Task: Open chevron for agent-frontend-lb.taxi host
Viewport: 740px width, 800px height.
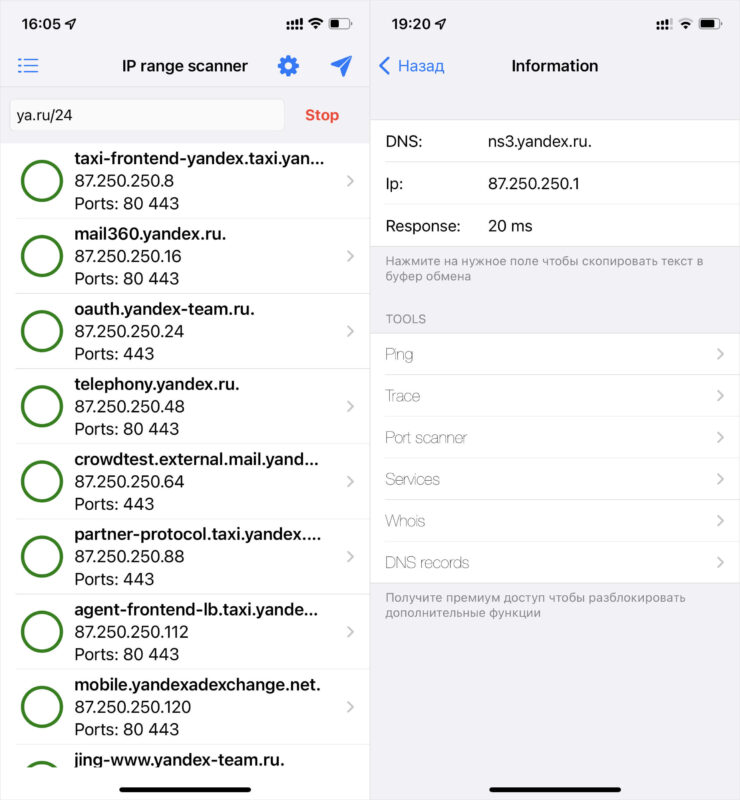Action: point(350,632)
